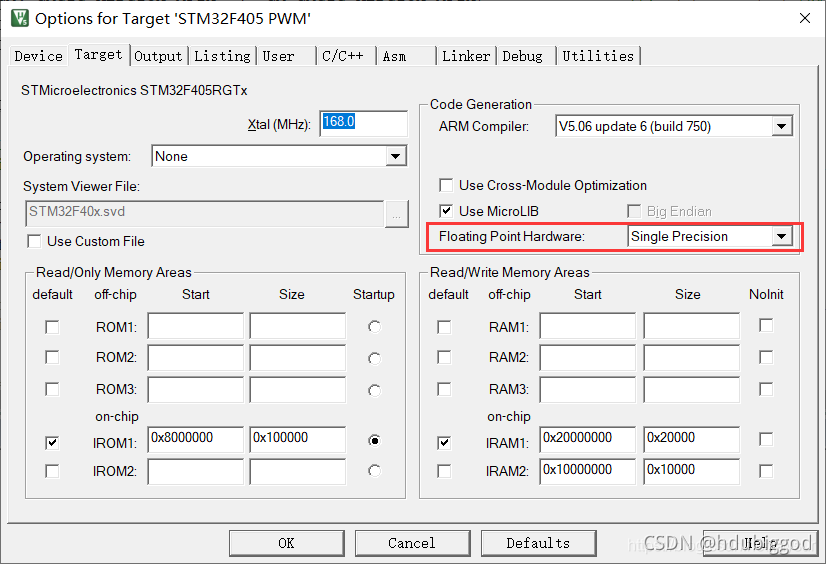The image size is (826, 564).
Task: Tick the ROM2 default checkbox
Action: pyautogui.click(x=52, y=358)
